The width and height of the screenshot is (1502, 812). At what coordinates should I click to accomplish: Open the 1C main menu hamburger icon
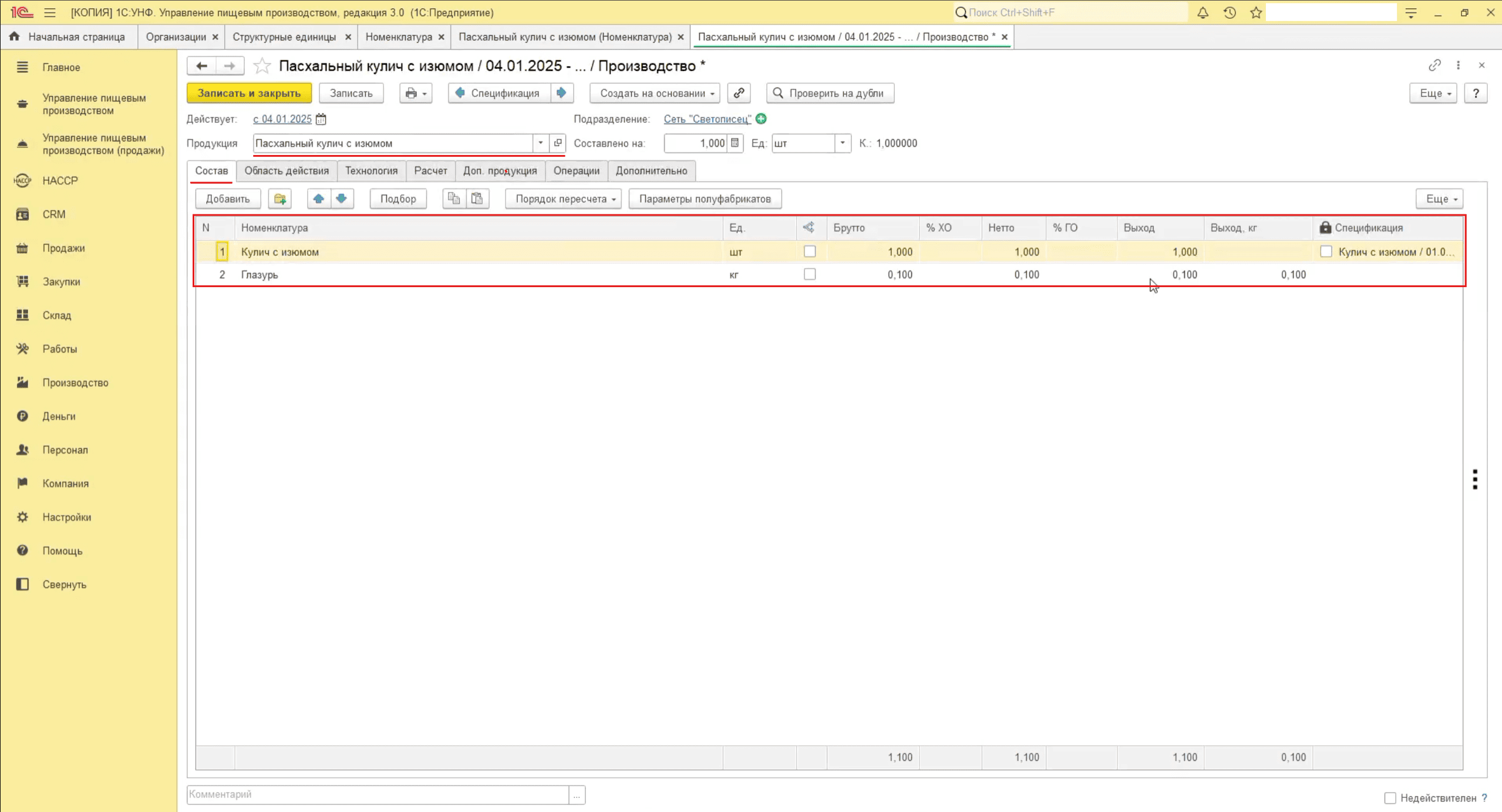click(50, 12)
